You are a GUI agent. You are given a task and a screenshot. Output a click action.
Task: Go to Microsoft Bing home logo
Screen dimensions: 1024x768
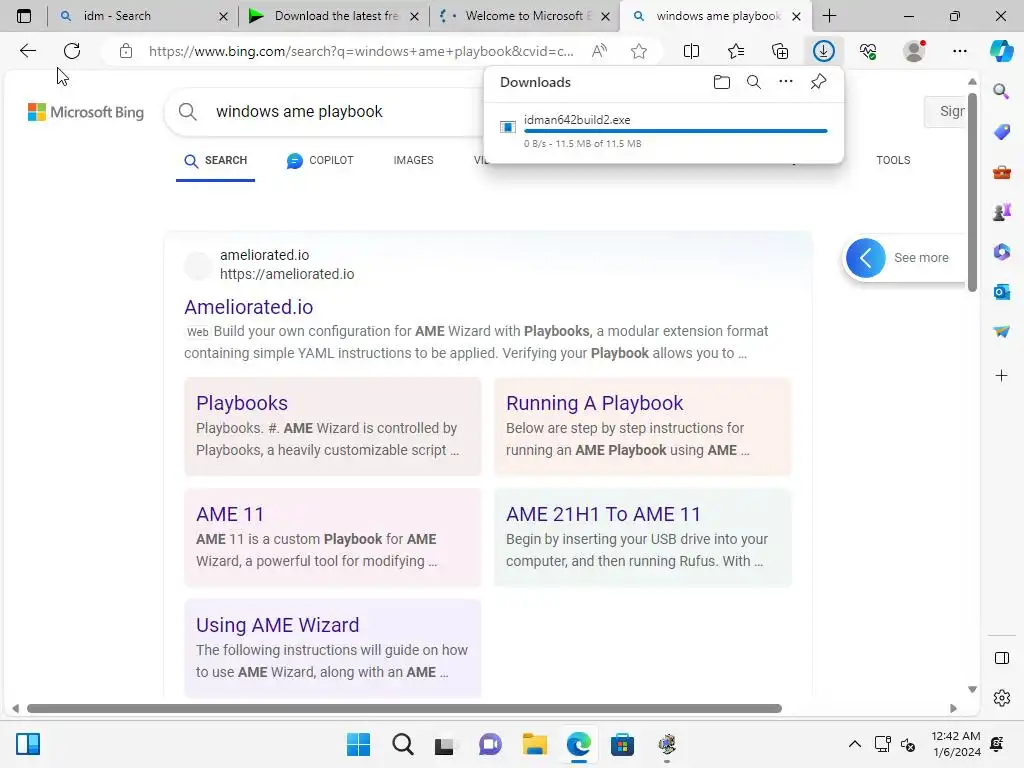coord(86,112)
